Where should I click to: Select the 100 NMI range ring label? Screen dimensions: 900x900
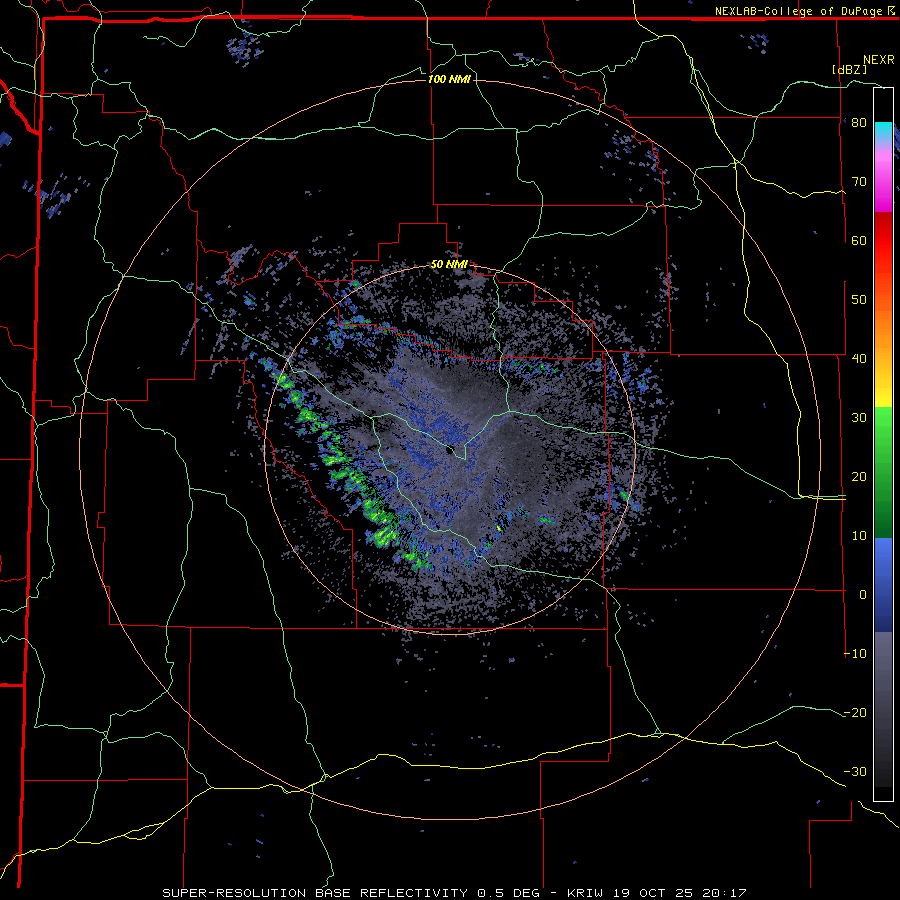coord(449,79)
